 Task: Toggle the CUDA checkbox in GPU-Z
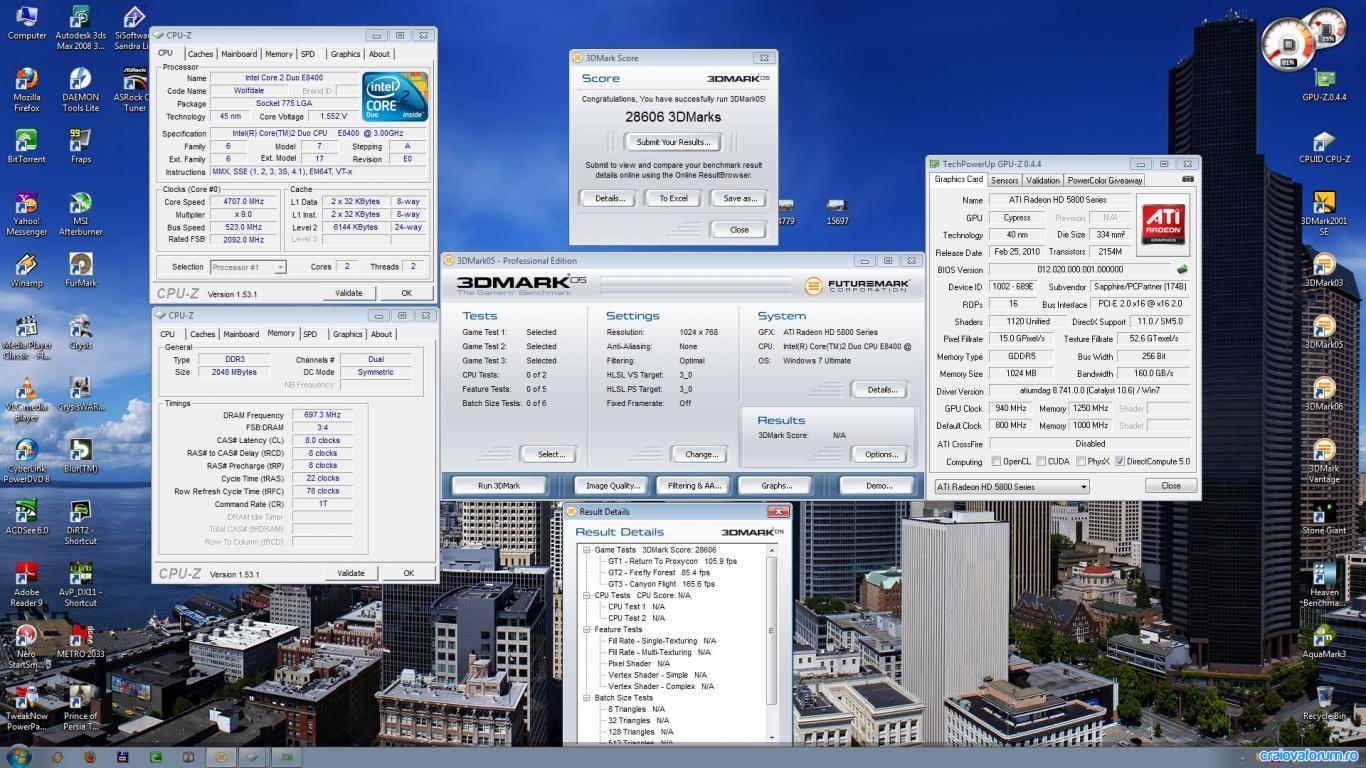(x=1041, y=462)
